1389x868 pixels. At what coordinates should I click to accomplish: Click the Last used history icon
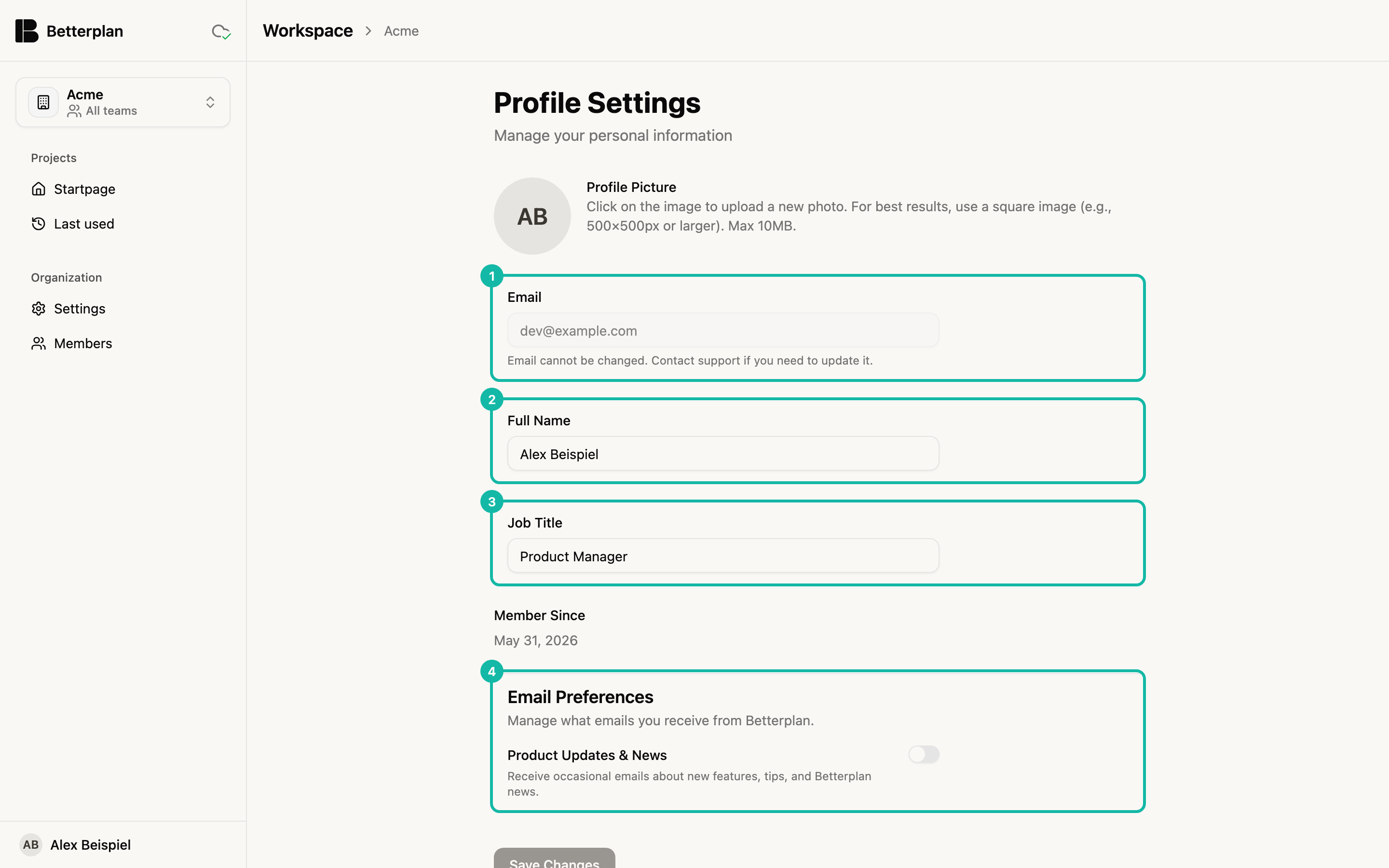pyautogui.click(x=39, y=224)
